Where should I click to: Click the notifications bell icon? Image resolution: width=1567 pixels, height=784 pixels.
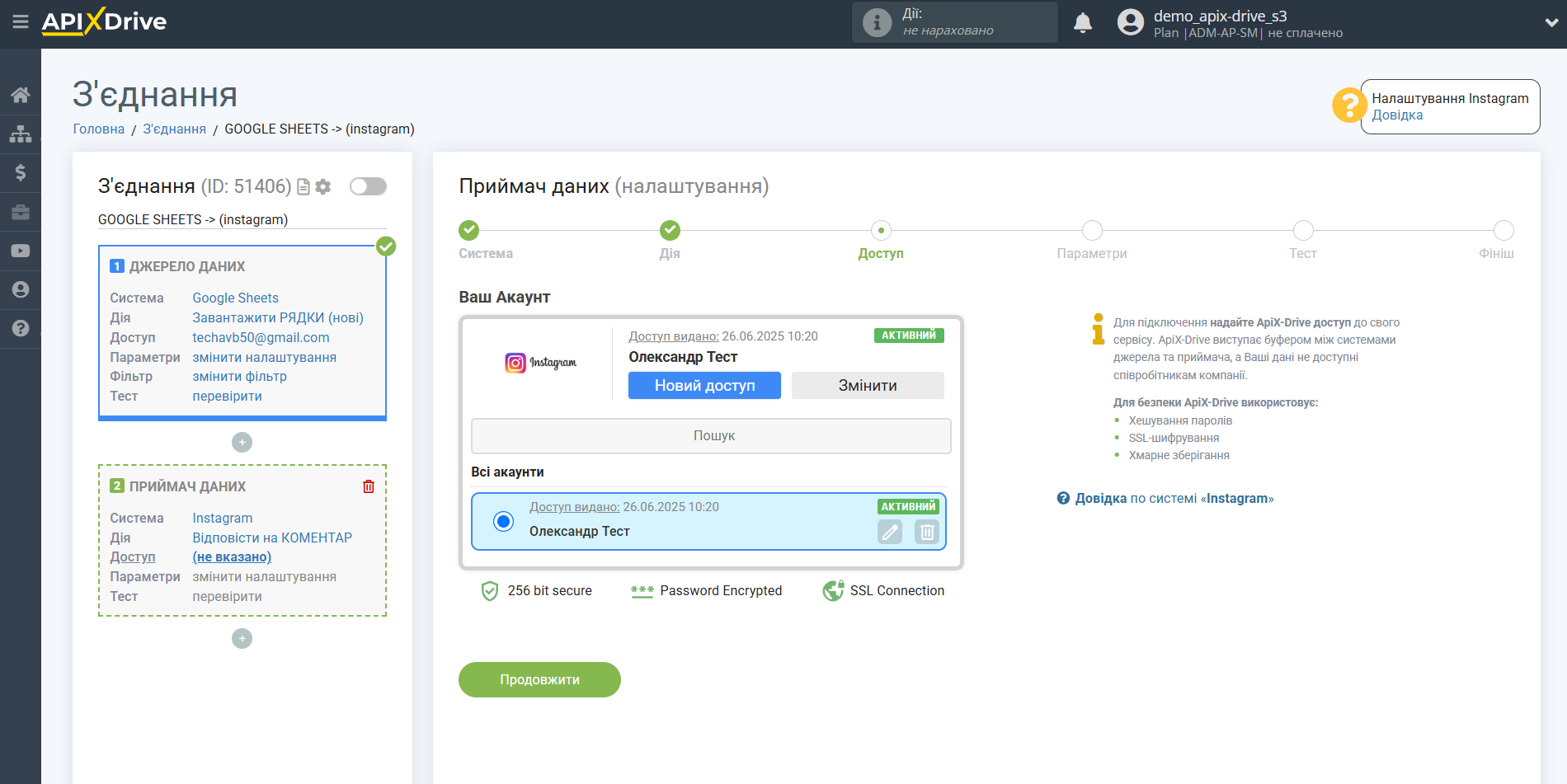pyautogui.click(x=1083, y=23)
